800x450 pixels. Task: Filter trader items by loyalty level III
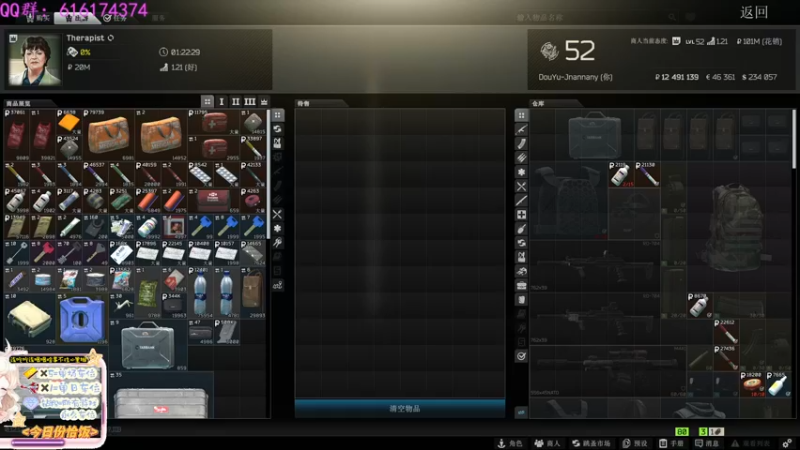[x=249, y=102]
